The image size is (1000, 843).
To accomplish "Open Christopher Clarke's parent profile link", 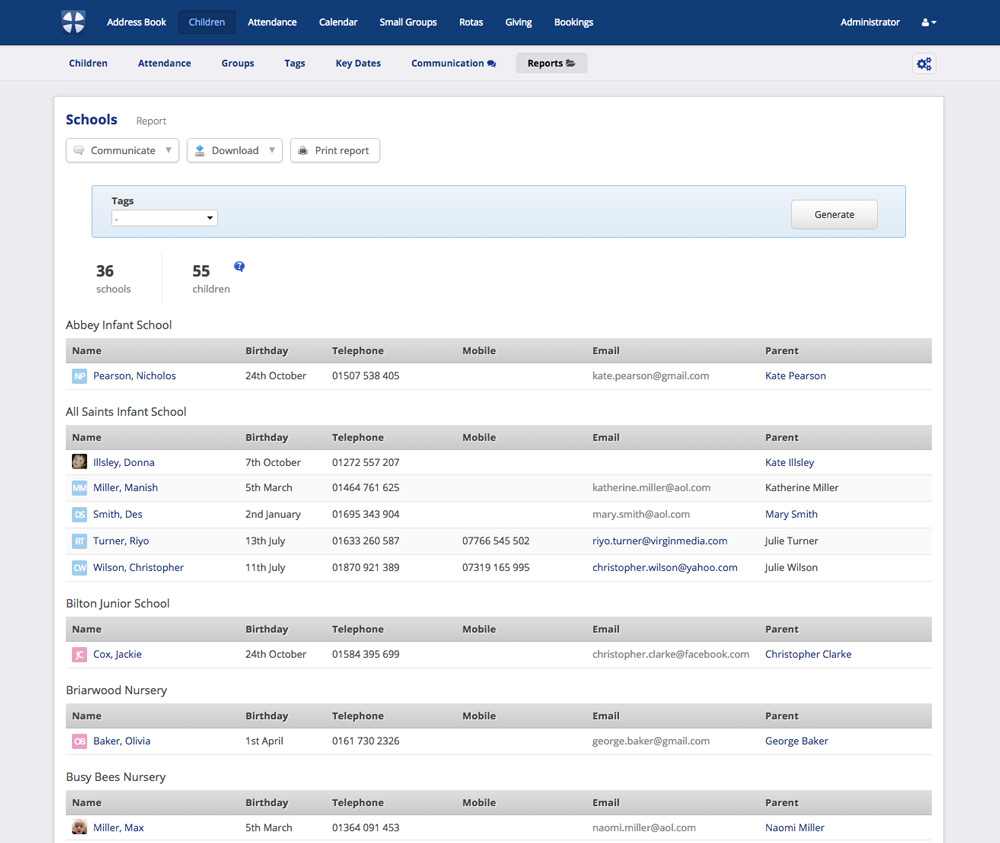I will [x=808, y=653].
